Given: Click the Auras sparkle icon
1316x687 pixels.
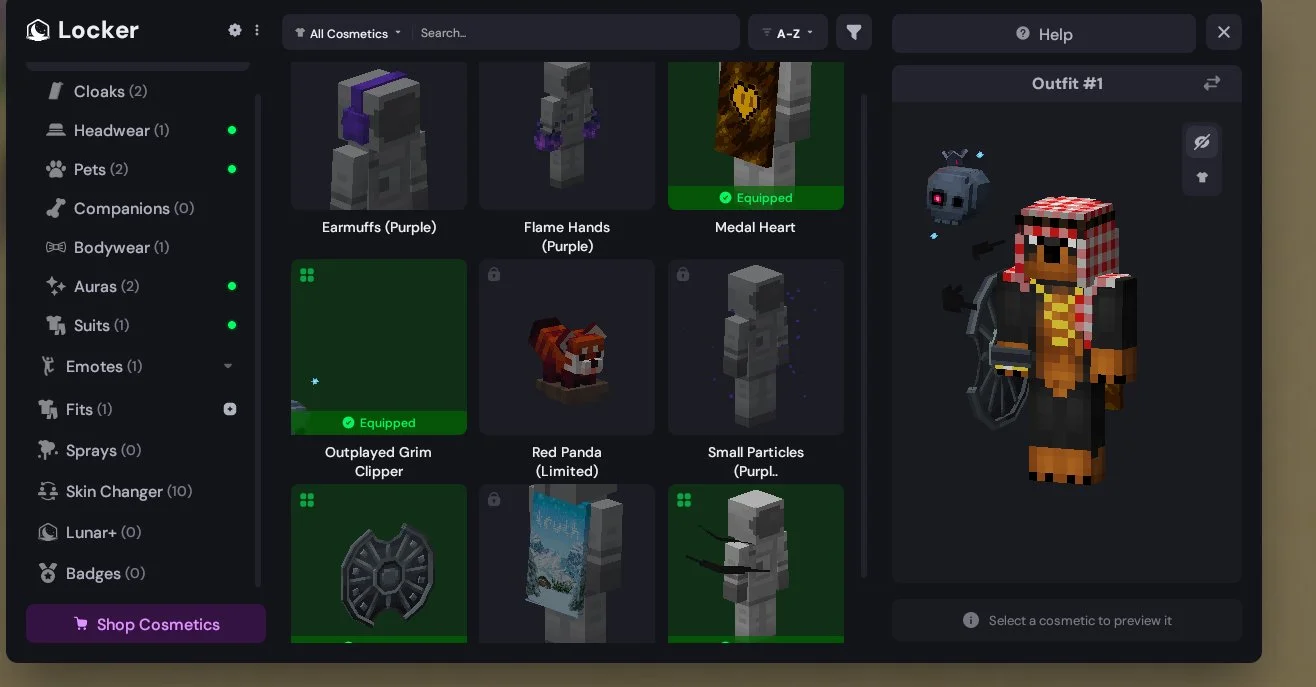Looking at the screenshot, I should click(x=56, y=286).
